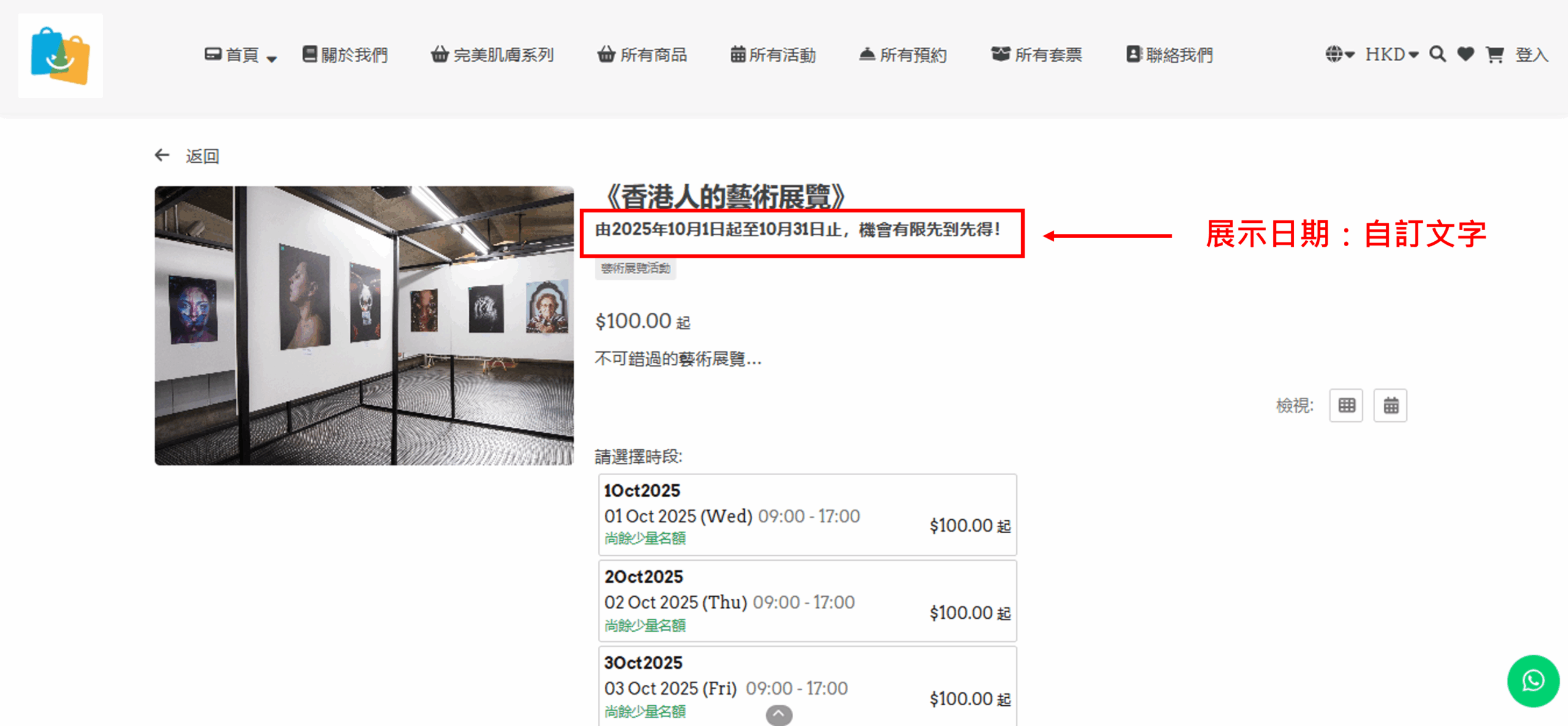Click the 藝術展覽活動 category tag
This screenshot has width=1568, height=726.
pyautogui.click(x=635, y=268)
